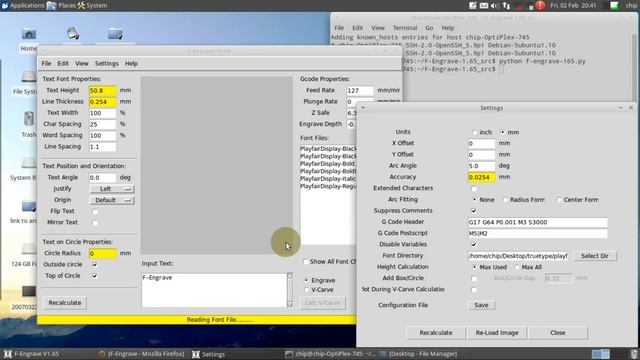Switch to Settings taskbar entry

pyautogui.click(x=209, y=354)
